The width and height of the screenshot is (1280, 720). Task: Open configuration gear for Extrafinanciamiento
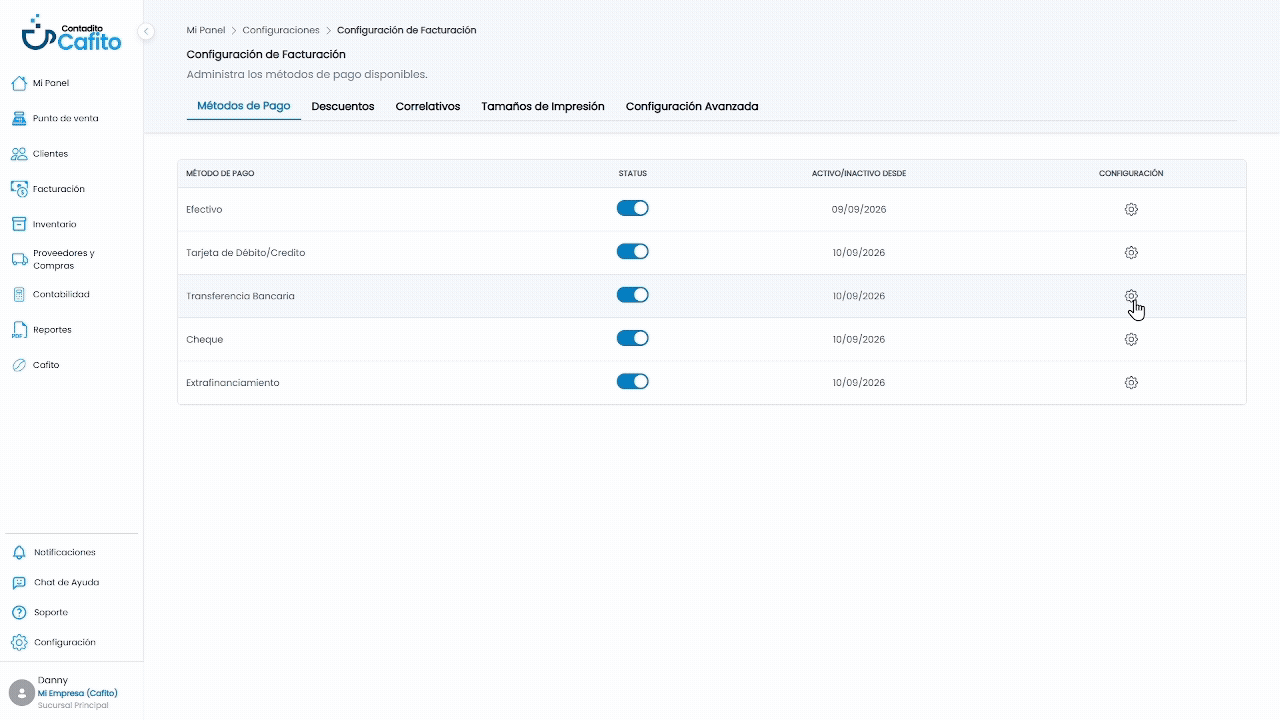[x=1131, y=382]
